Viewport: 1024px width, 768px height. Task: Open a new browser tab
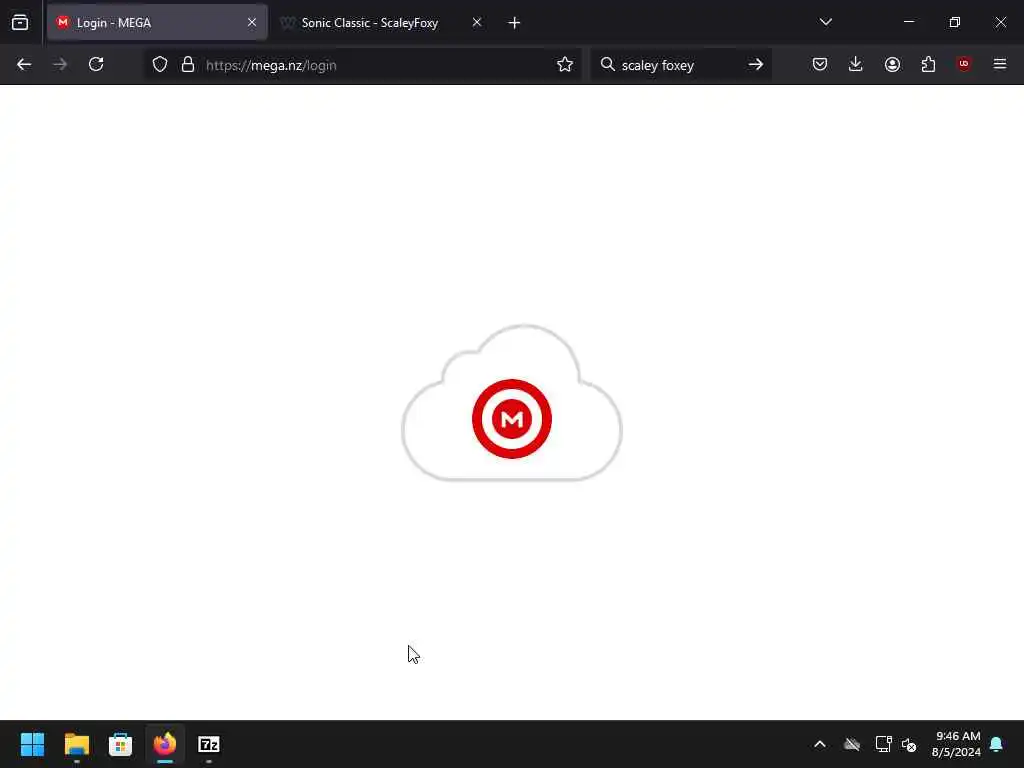pyautogui.click(x=514, y=23)
